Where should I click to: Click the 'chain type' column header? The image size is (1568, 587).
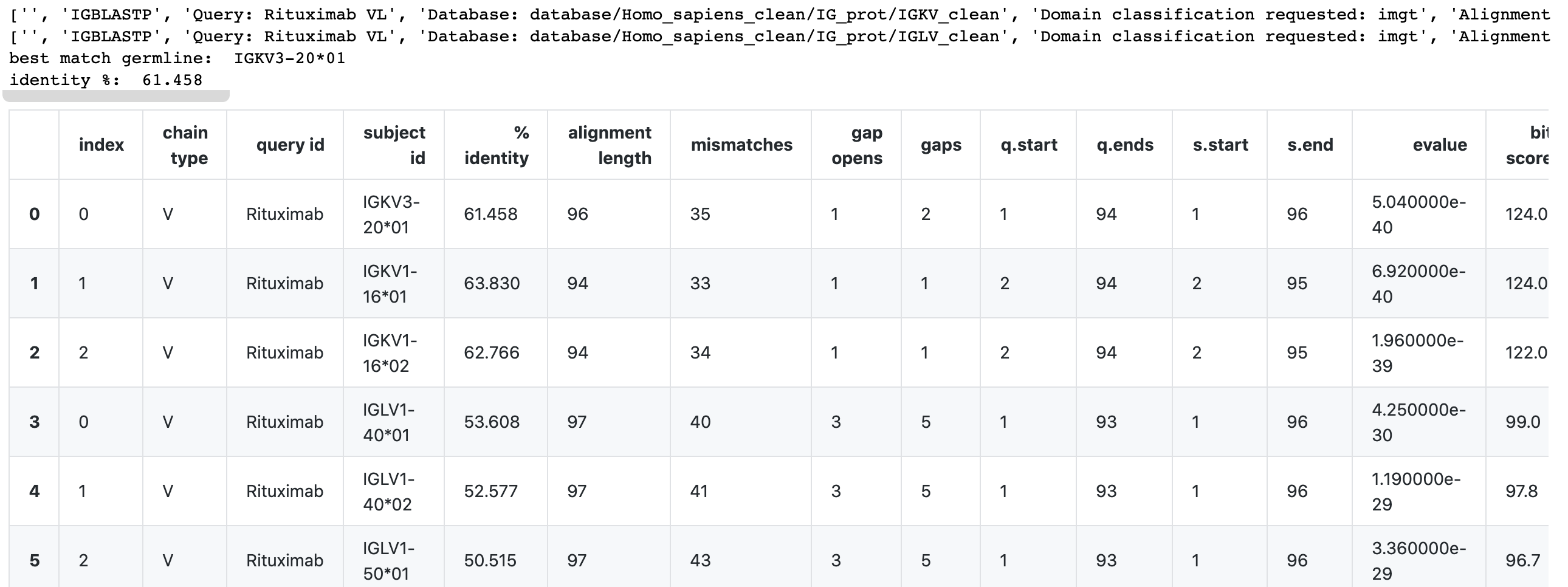tap(185, 145)
